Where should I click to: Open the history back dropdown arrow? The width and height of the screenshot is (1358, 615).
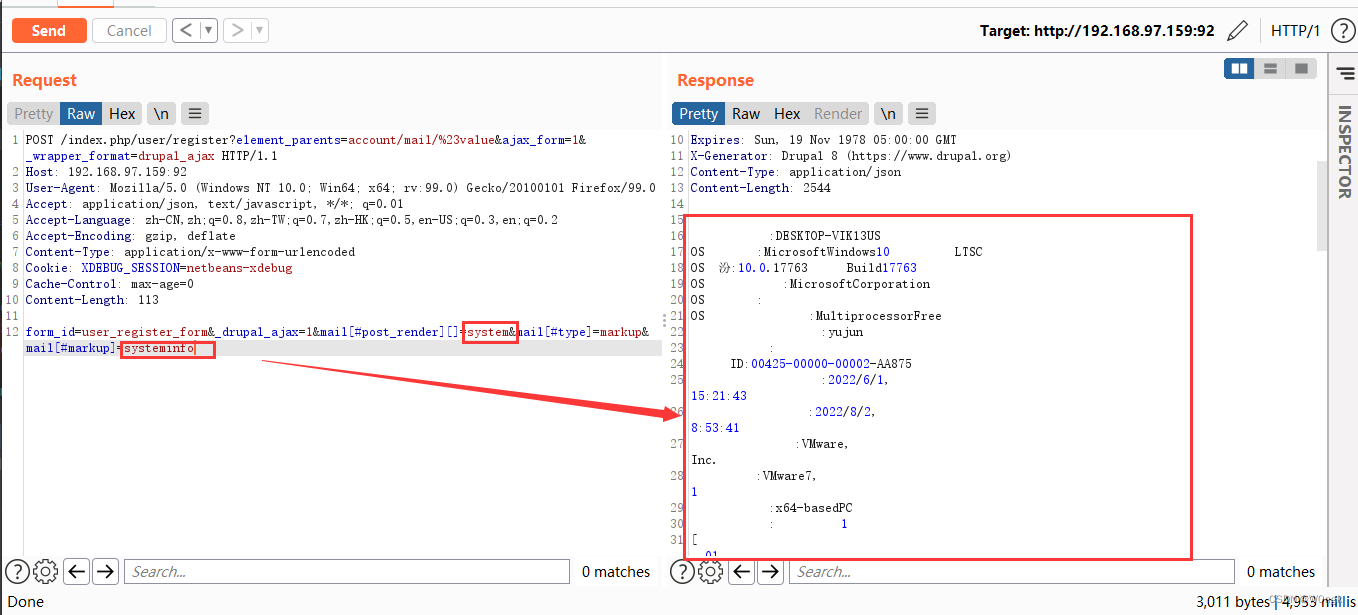(209, 30)
